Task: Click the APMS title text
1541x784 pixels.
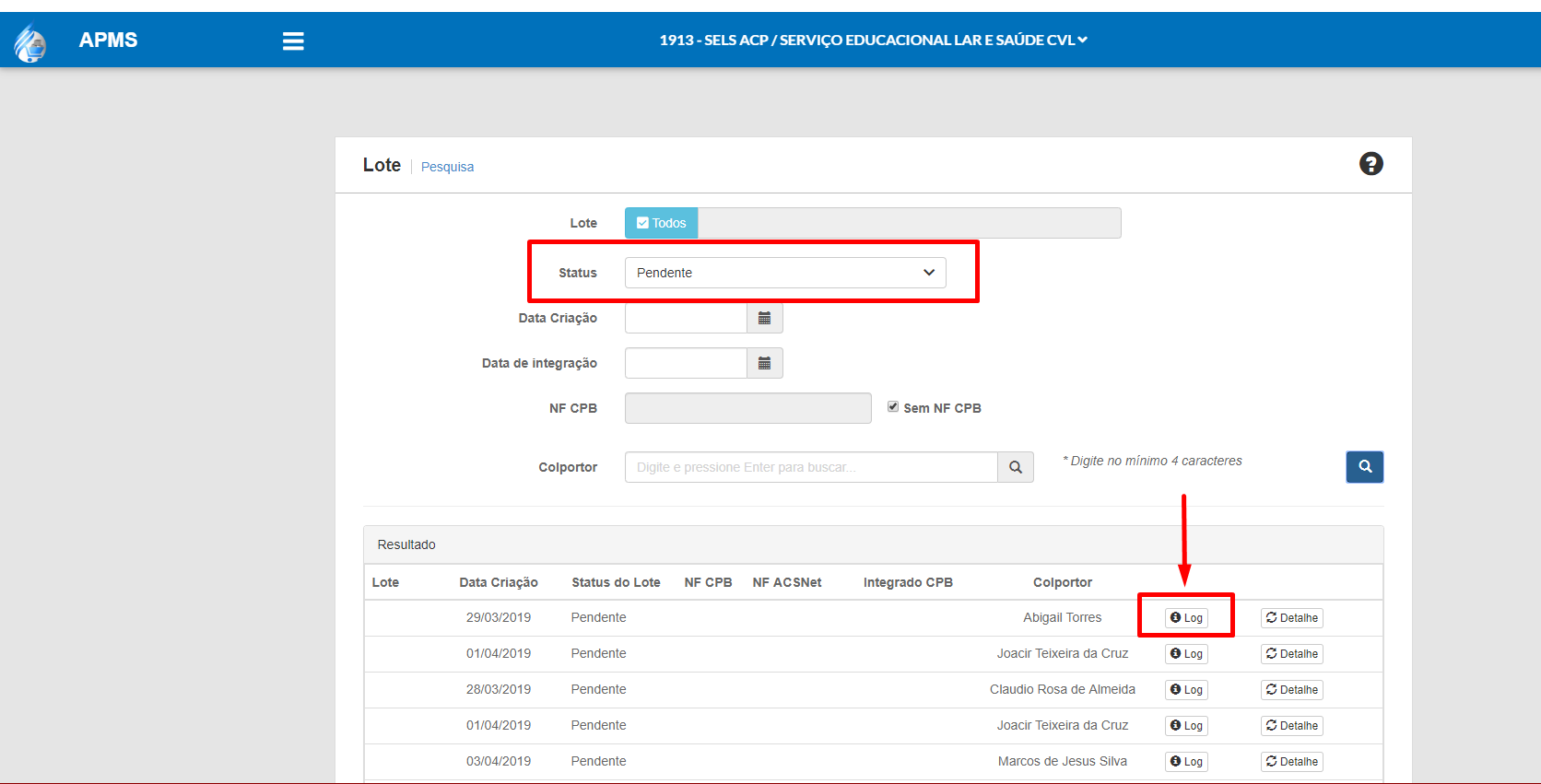Action: pos(108,40)
